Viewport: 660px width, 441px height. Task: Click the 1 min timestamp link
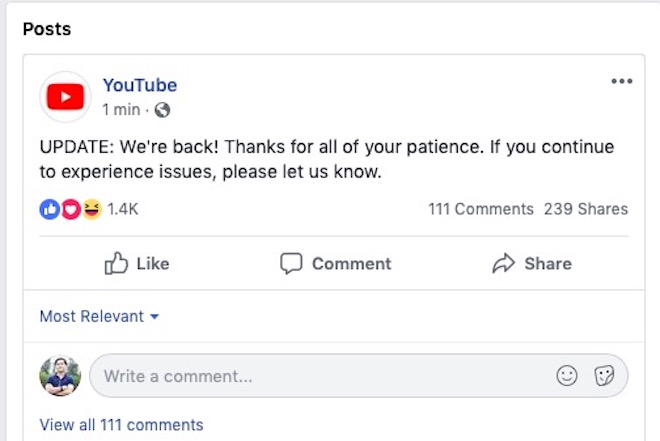pos(121,109)
